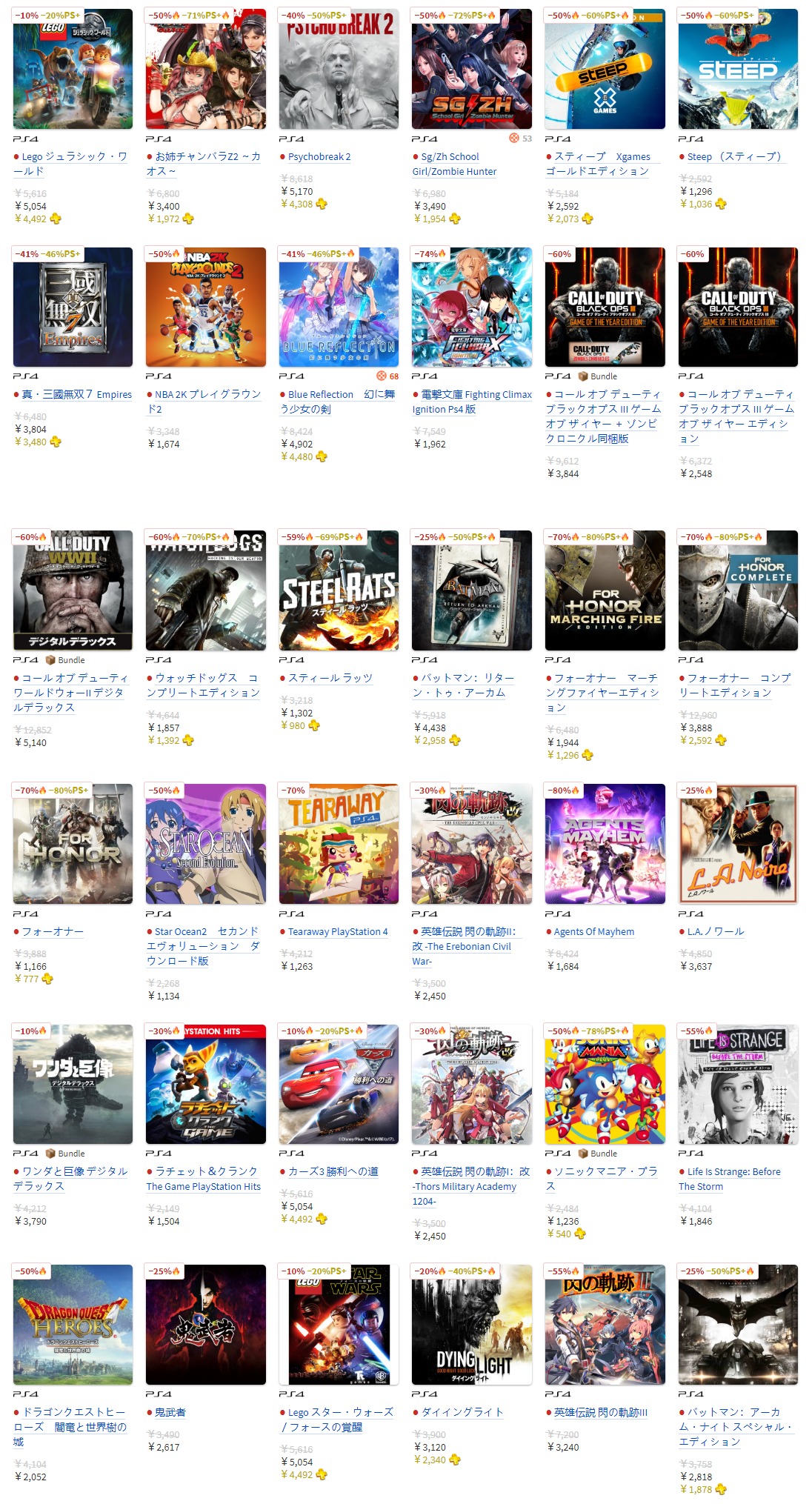
Task: Open the L.A. Noire cover thumbnail
Action: click(x=738, y=844)
